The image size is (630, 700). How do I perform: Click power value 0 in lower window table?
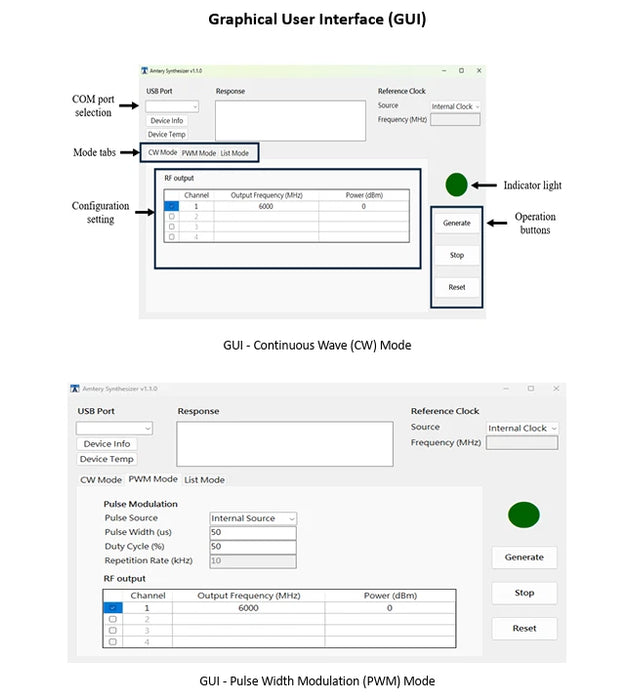tap(390, 608)
